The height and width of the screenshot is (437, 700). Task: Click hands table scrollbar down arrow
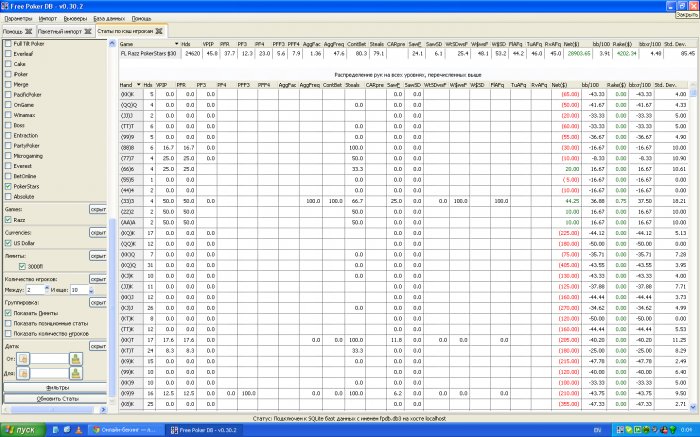693,407
